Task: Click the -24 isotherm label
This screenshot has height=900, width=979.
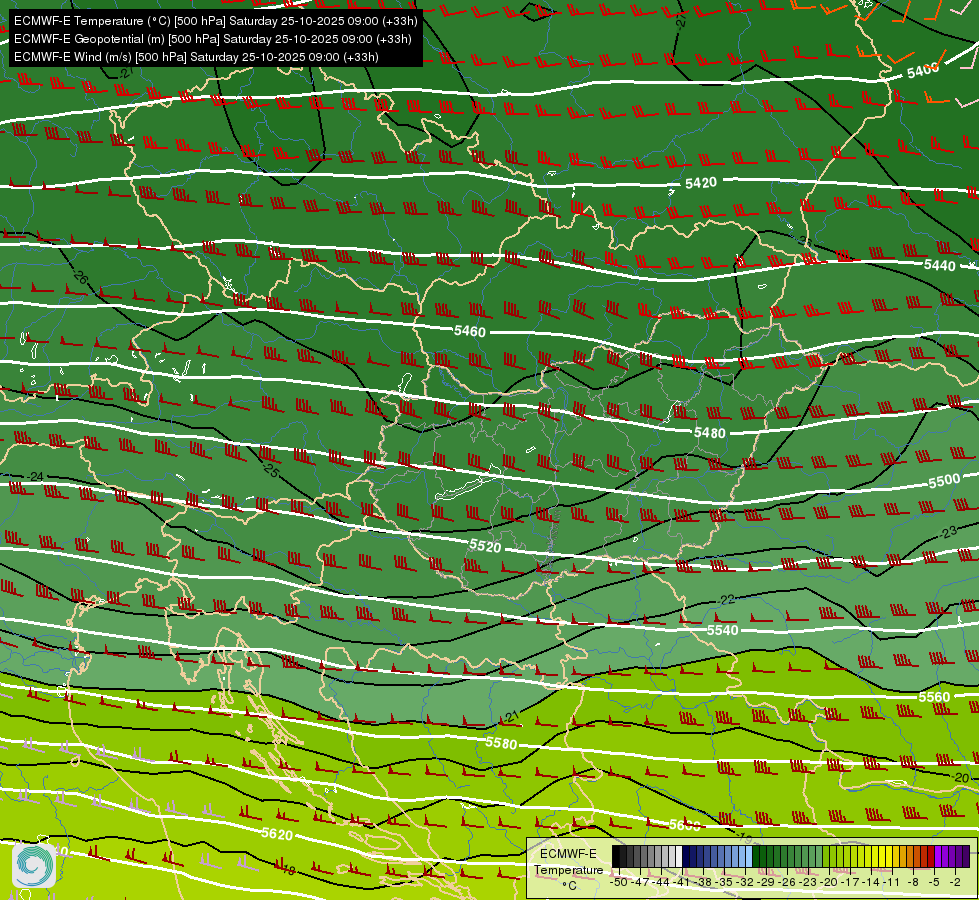Action: tap(34, 477)
